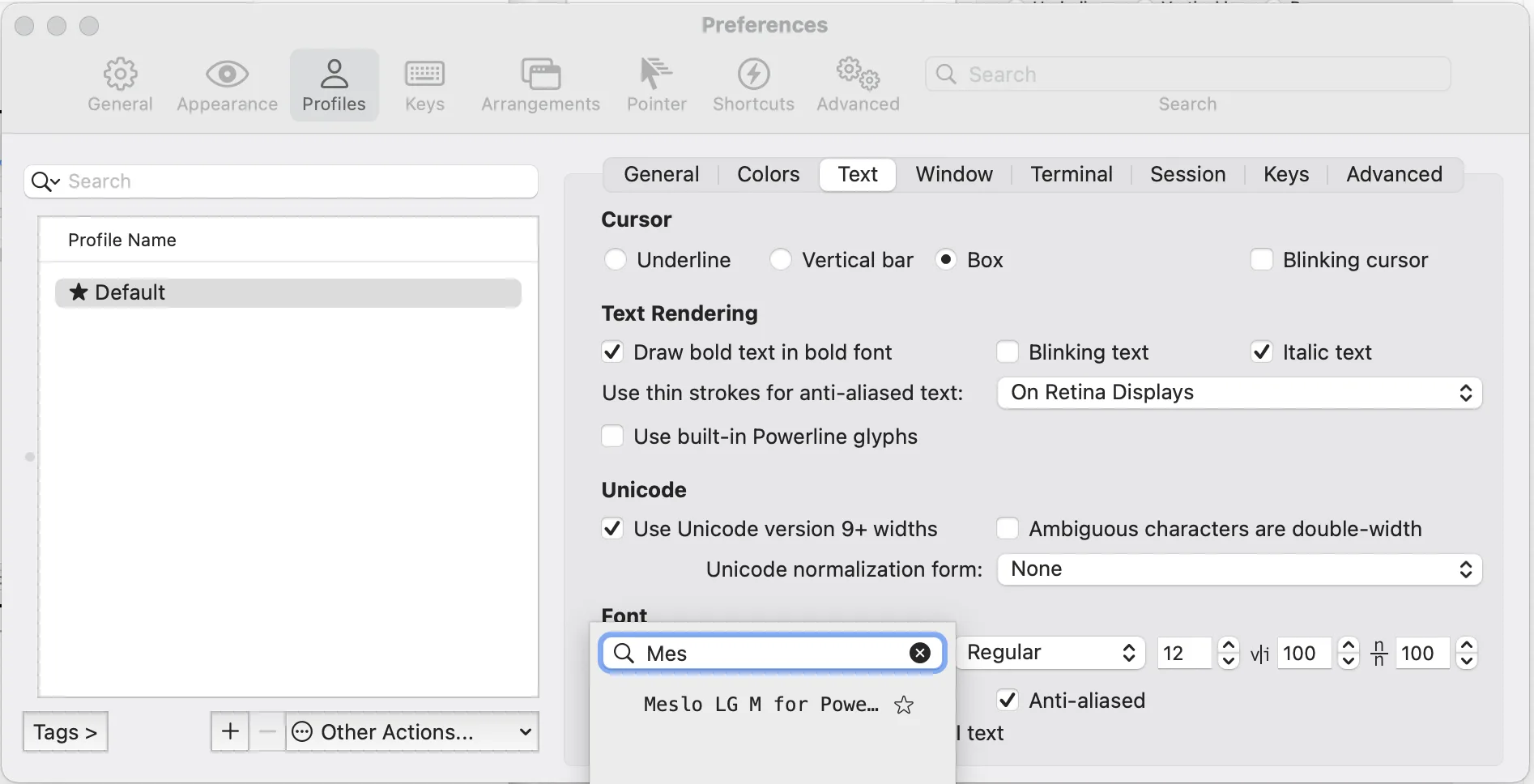The image size is (1534, 784).
Task: Open the General preferences pane
Action: [x=120, y=85]
